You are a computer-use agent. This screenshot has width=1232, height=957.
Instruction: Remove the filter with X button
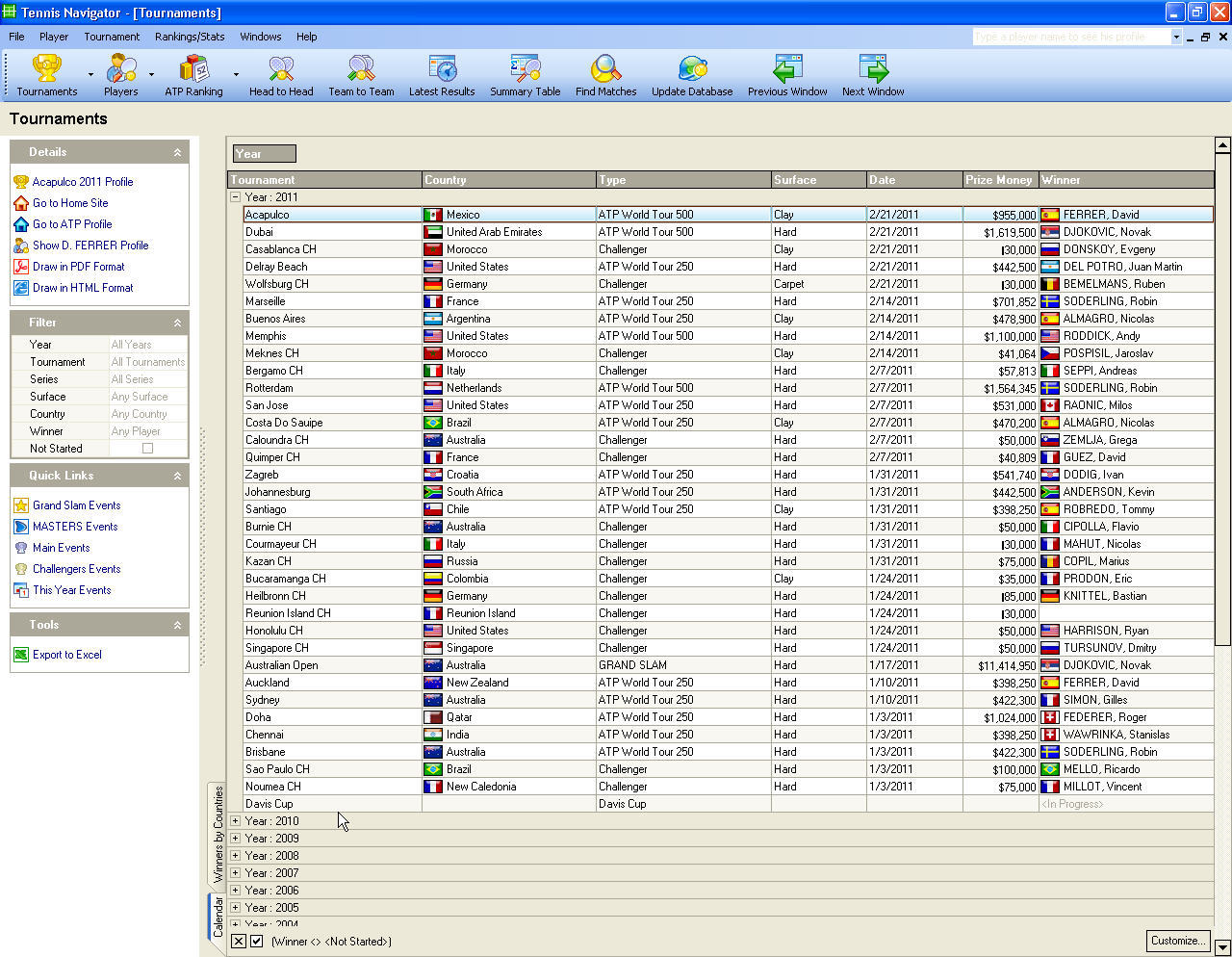click(239, 942)
